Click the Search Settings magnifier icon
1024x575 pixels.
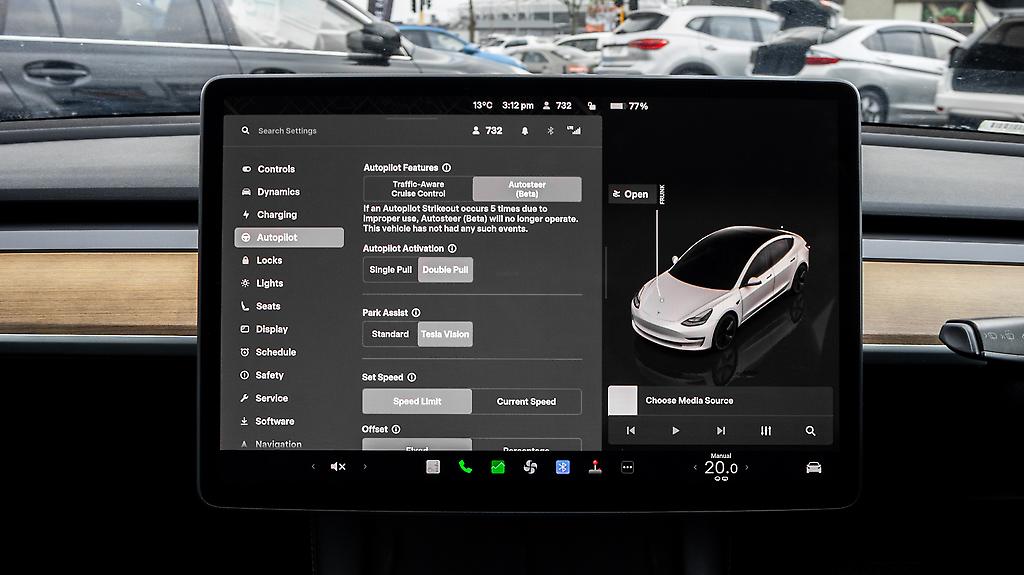tap(245, 131)
